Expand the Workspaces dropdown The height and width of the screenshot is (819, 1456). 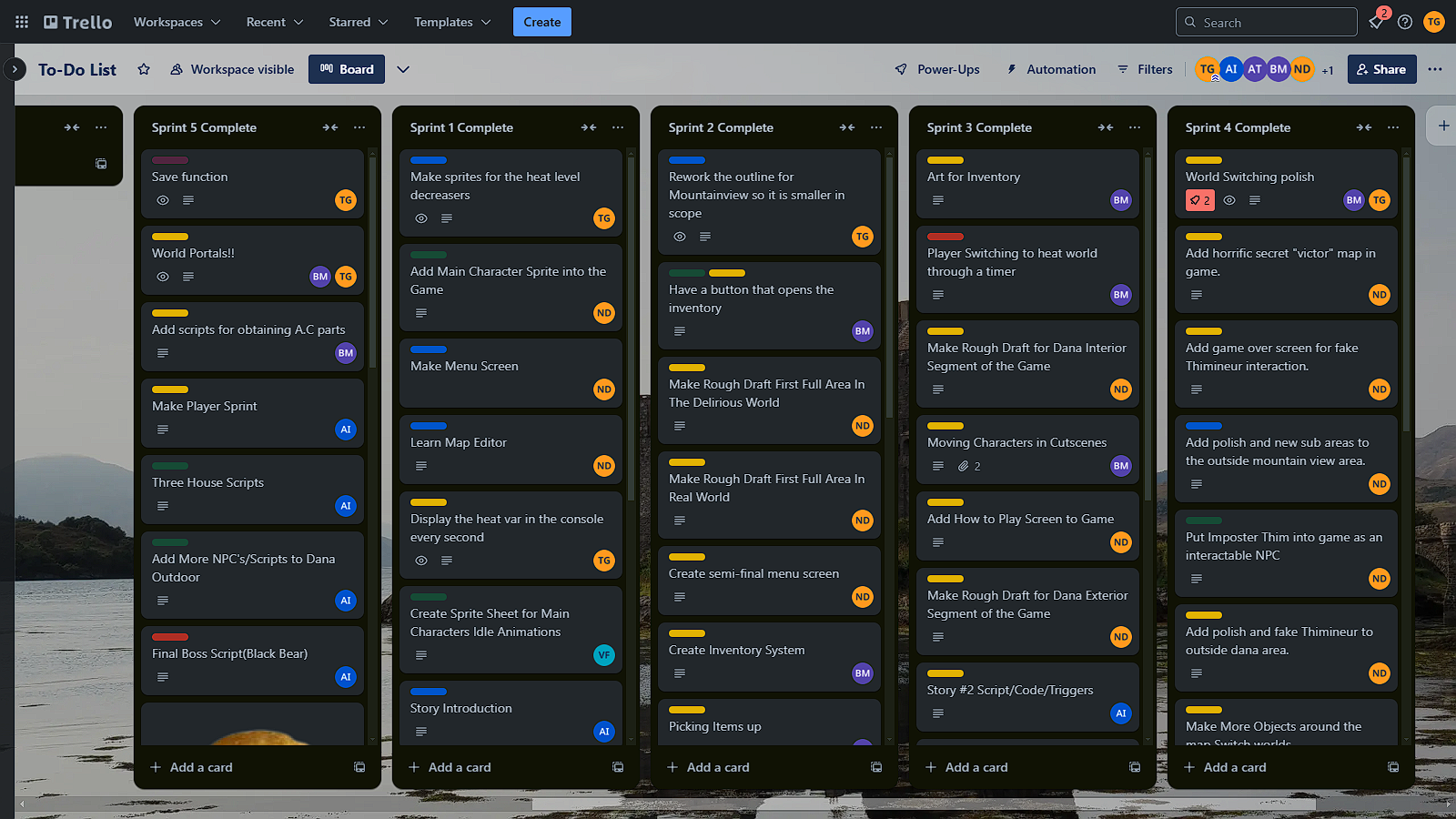(x=177, y=22)
